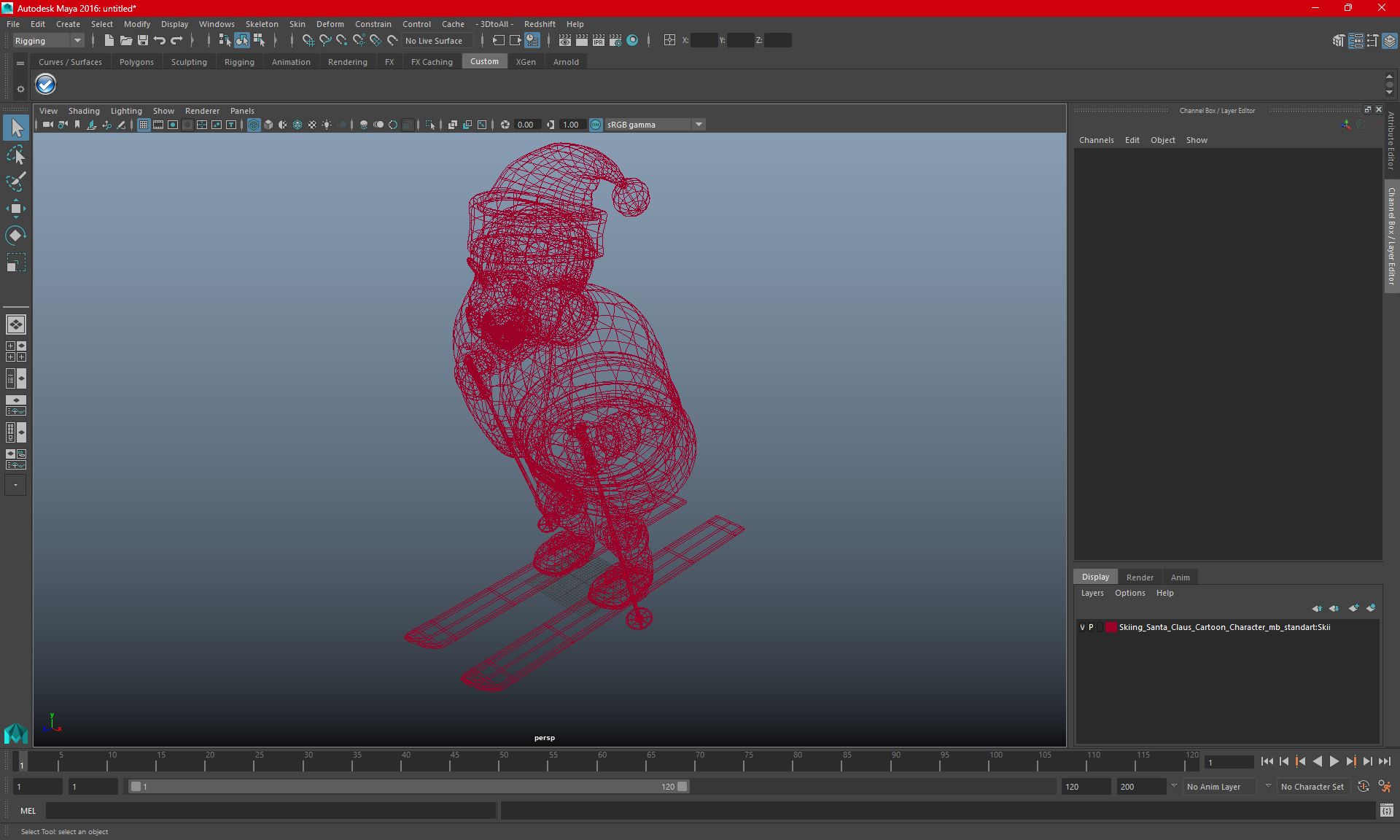Open Render Settings clapper-gear icon
Image resolution: width=1400 pixels, height=840 pixels.
coord(615,41)
